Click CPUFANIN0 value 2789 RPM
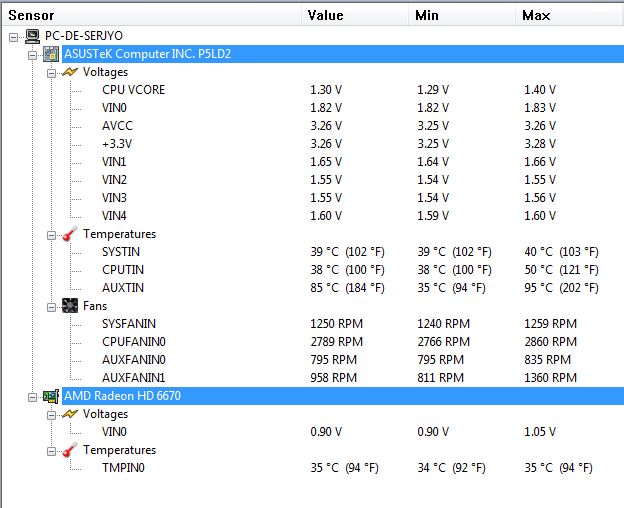 [337, 342]
